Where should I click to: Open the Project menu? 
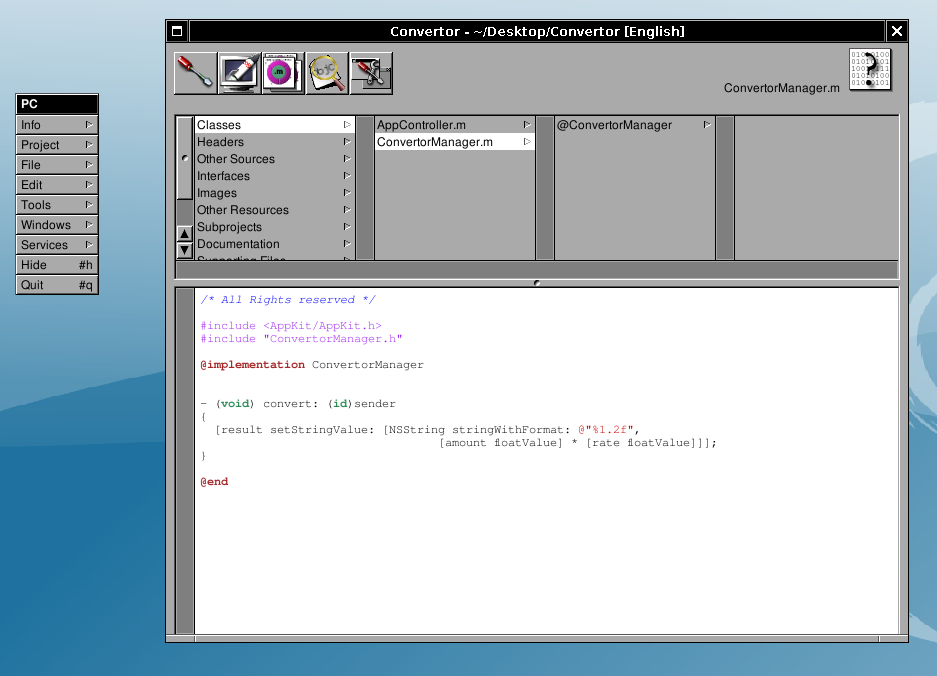pyautogui.click(x=57, y=145)
